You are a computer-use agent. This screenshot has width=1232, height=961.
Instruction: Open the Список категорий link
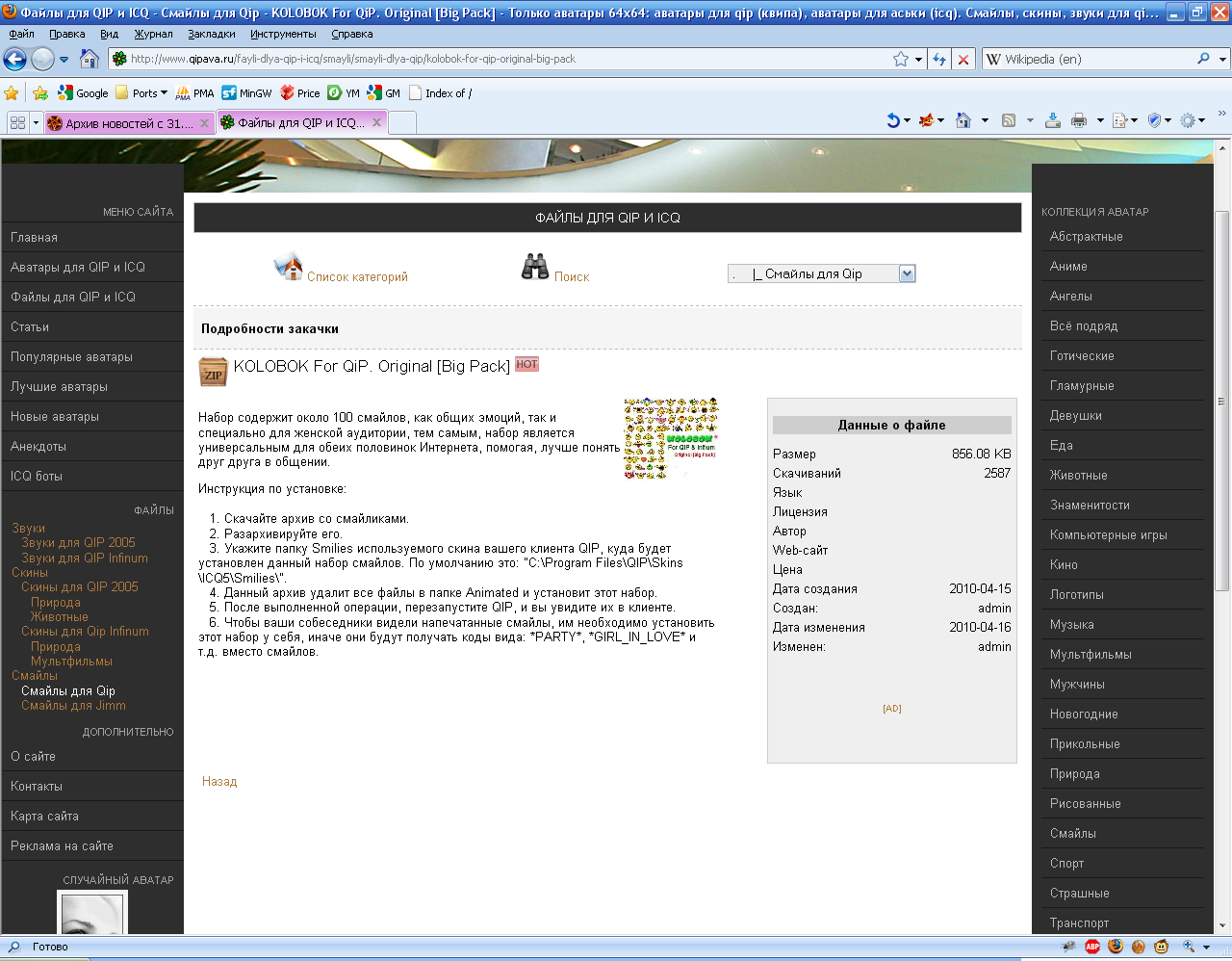(x=357, y=277)
